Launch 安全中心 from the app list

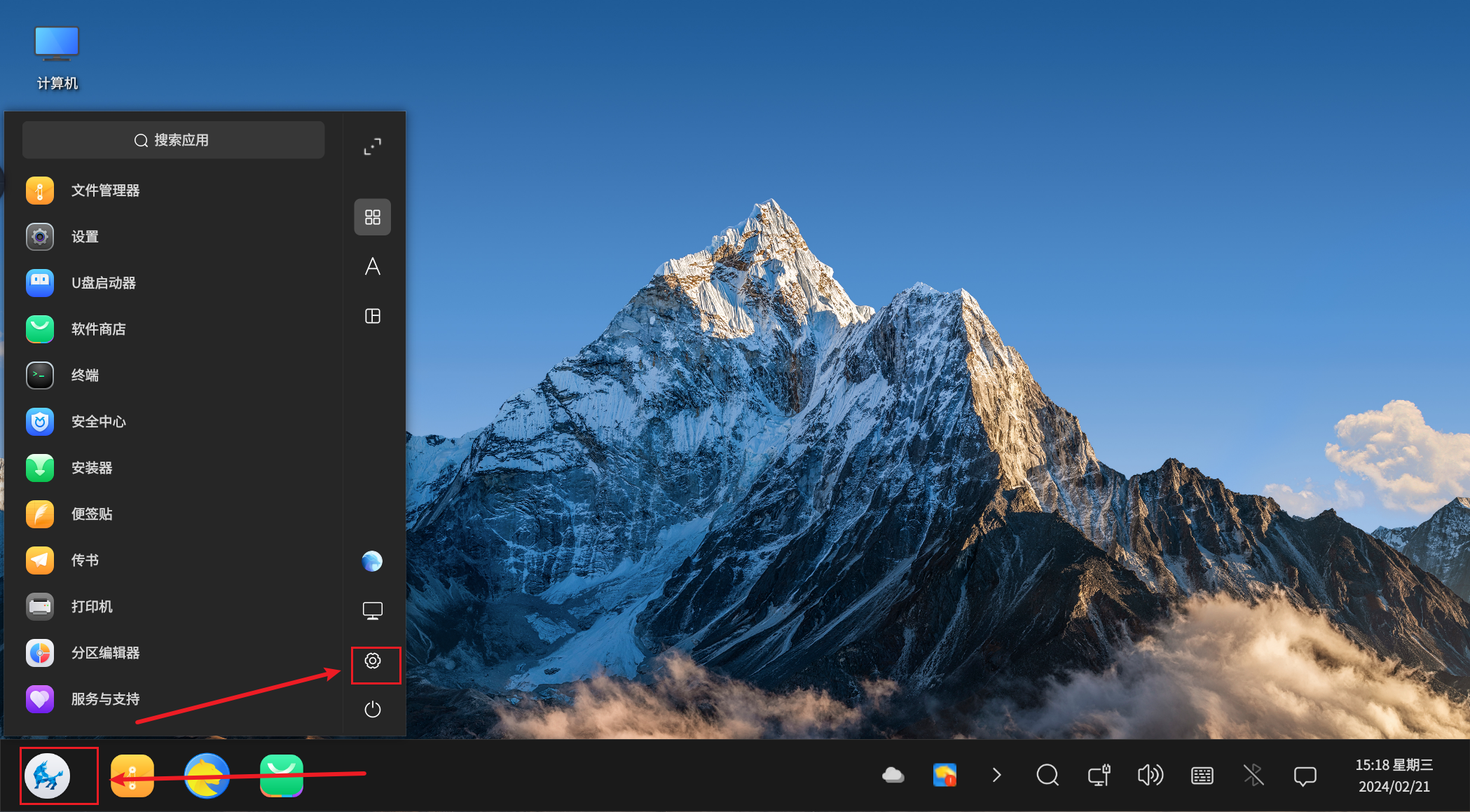pyautogui.click(x=98, y=422)
